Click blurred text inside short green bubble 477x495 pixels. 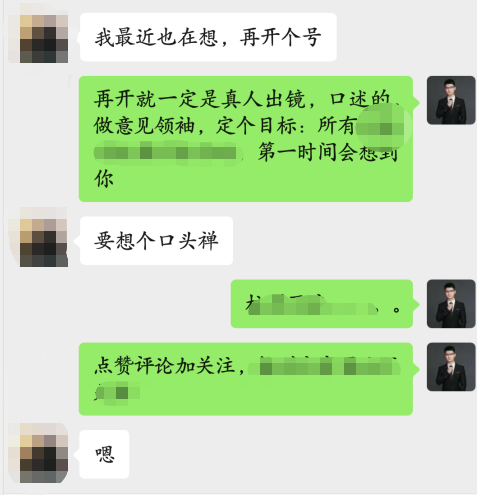pyautogui.click(x=313, y=305)
